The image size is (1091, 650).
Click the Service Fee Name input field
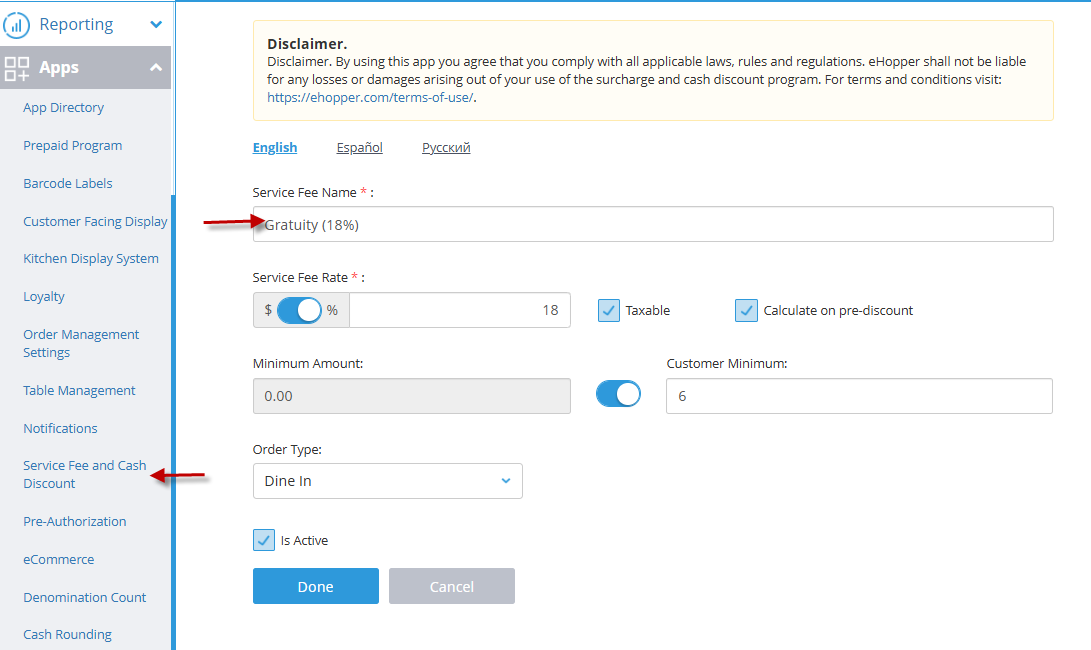tap(653, 225)
